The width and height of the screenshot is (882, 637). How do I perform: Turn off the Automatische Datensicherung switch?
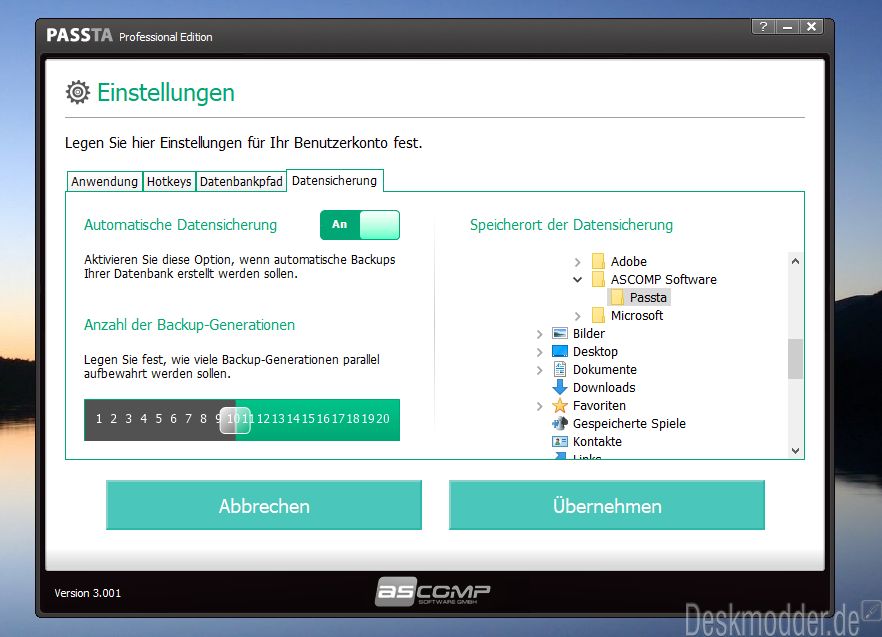[360, 225]
